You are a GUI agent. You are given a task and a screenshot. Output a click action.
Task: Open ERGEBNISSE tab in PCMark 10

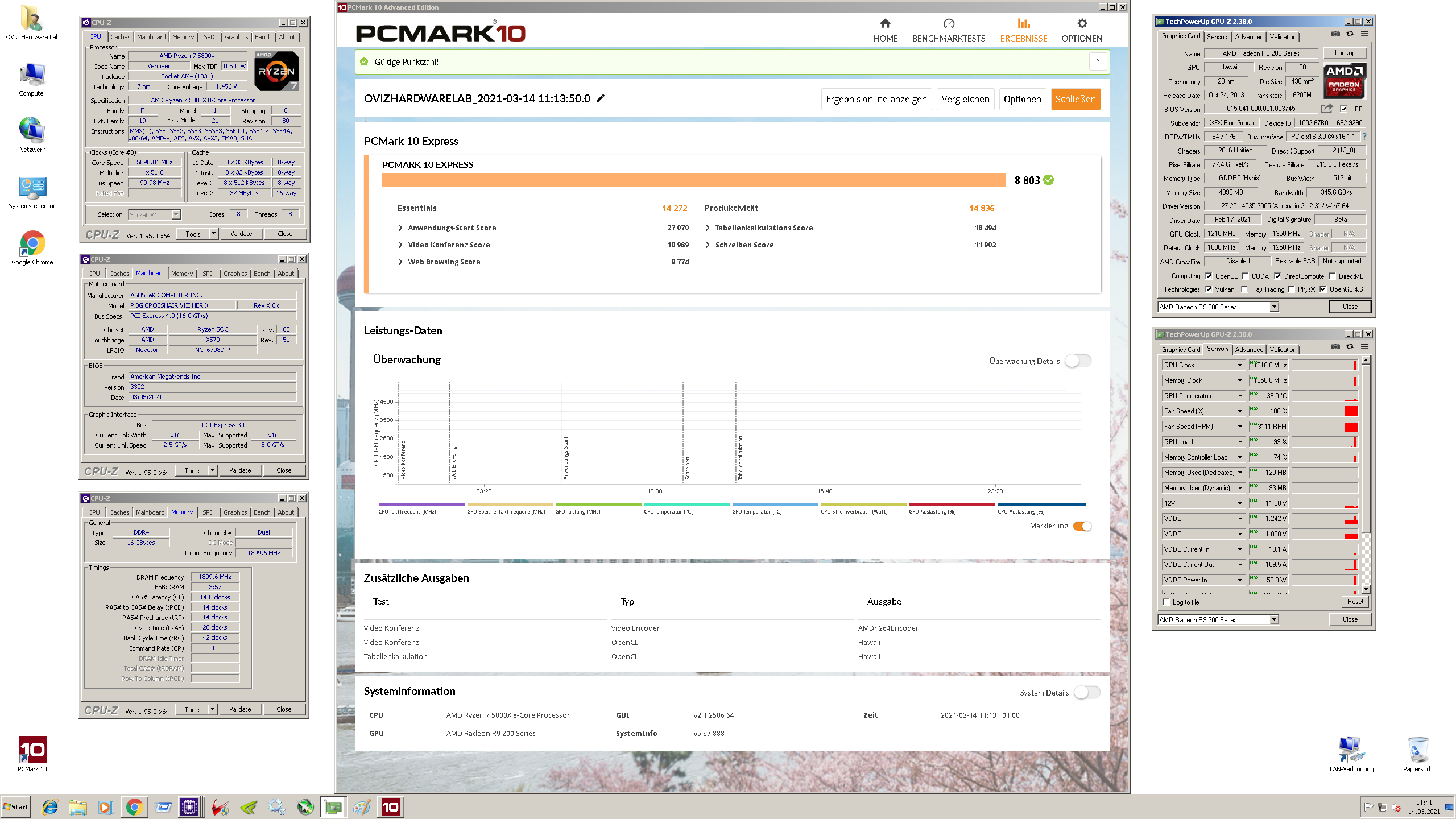[x=1024, y=30]
